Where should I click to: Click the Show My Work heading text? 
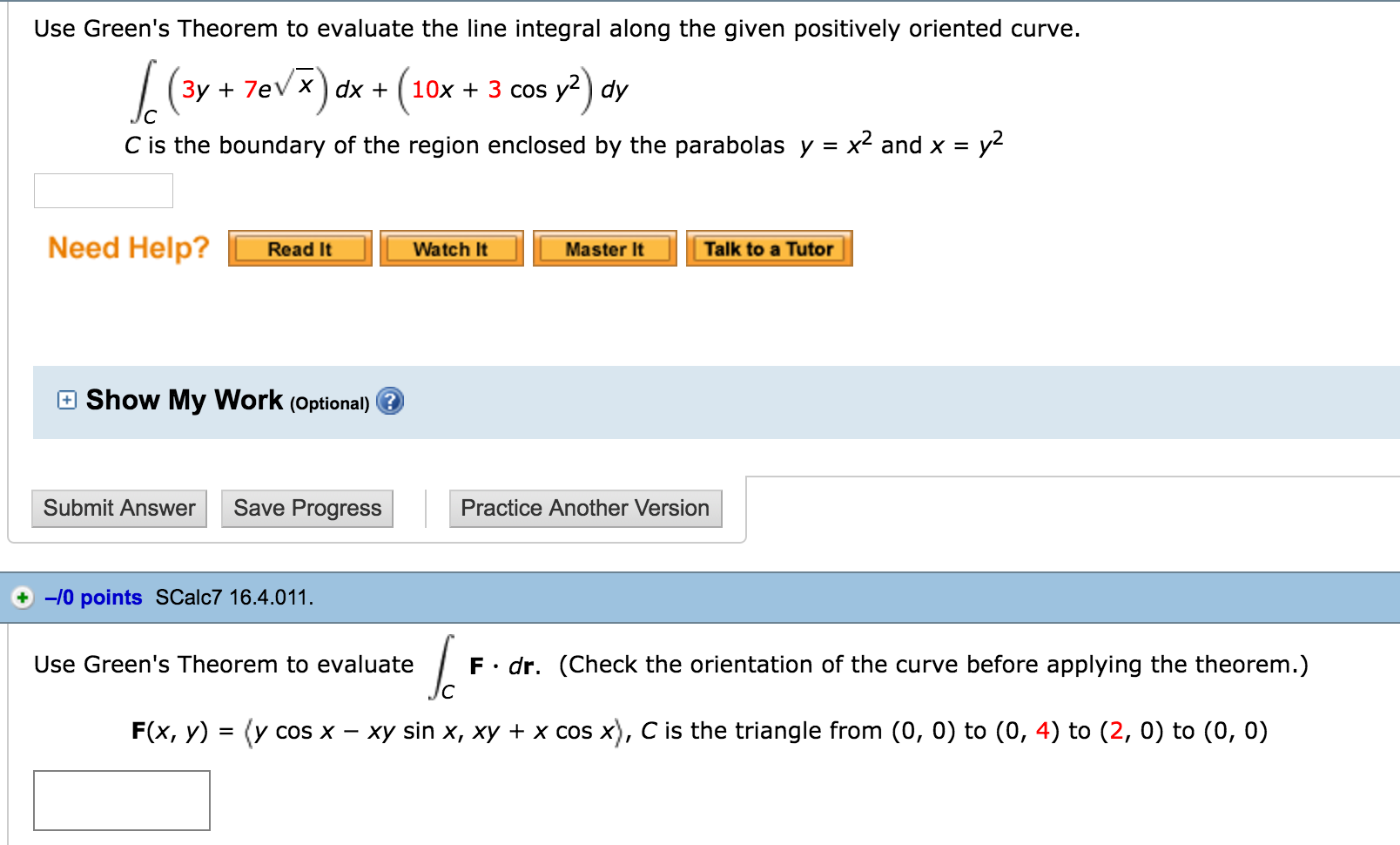pyautogui.click(x=185, y=400)
